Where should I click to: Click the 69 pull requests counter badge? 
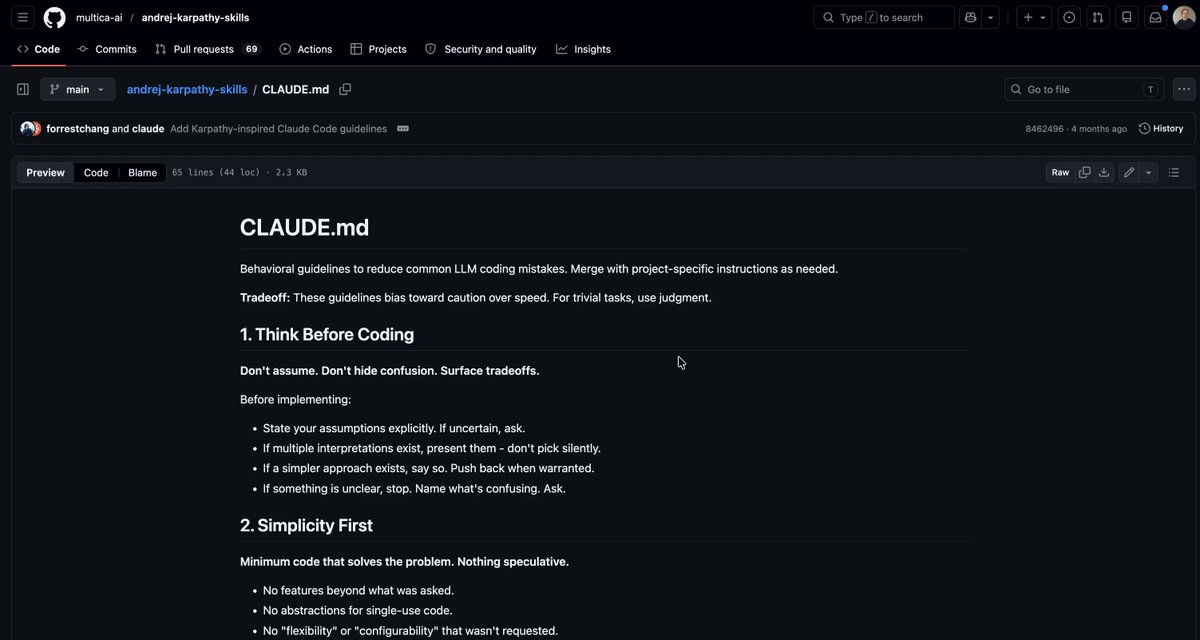tap(251, 49)
